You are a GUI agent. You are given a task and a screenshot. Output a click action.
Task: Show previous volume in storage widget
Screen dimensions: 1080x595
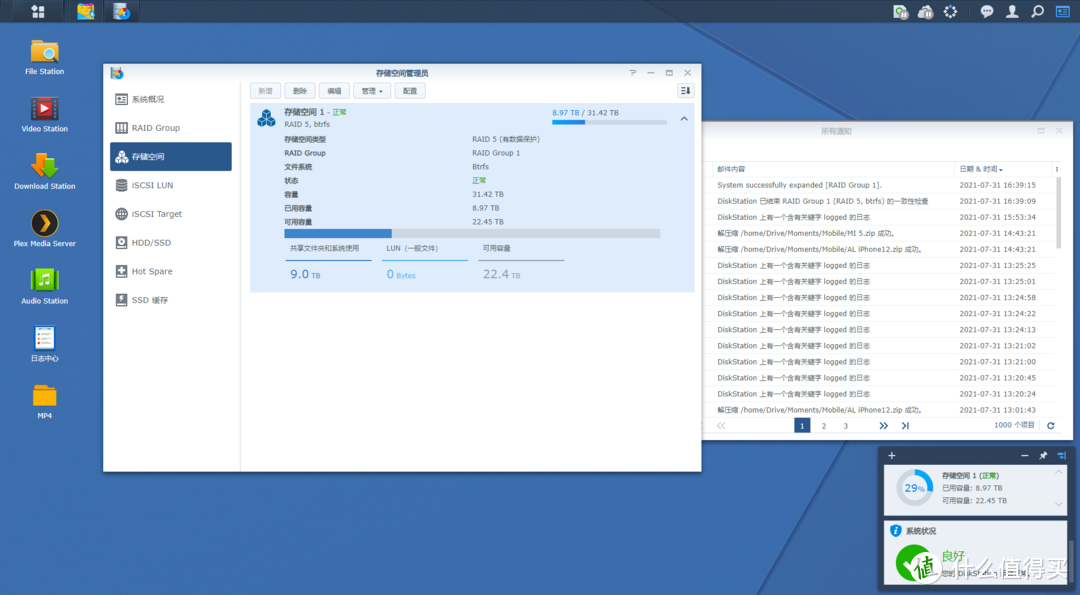[x=1059, y=472]
